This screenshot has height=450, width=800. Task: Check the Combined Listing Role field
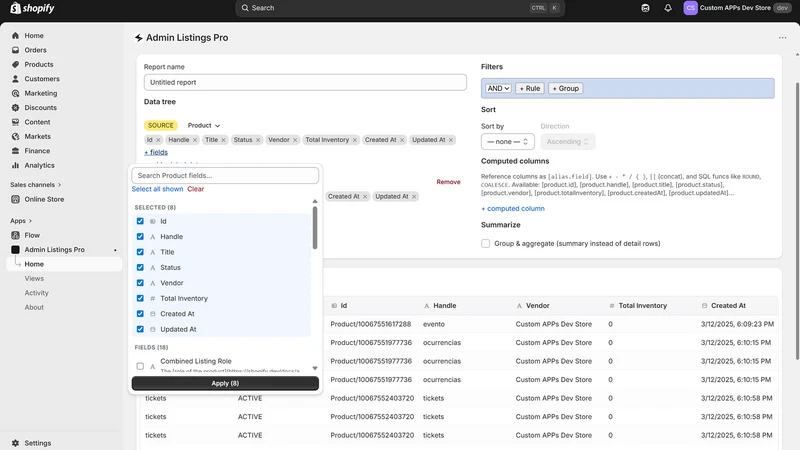tap(140, 366)
